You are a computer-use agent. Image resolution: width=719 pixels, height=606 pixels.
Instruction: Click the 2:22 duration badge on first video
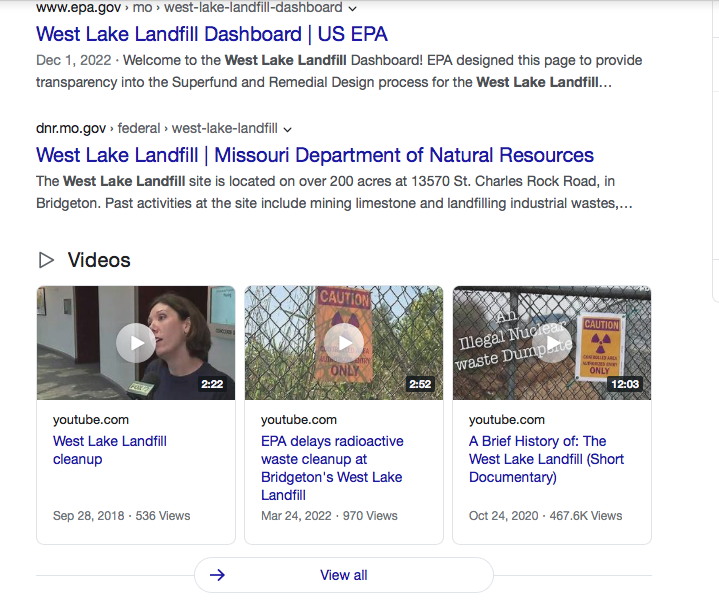[x=212, y=384]
